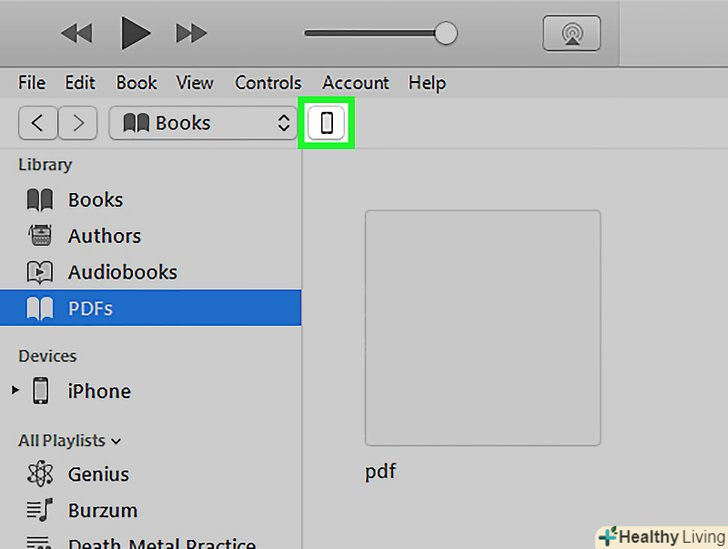Select the Genius playlist icon
Screen dimensions: 728x549
click(40, 474)
